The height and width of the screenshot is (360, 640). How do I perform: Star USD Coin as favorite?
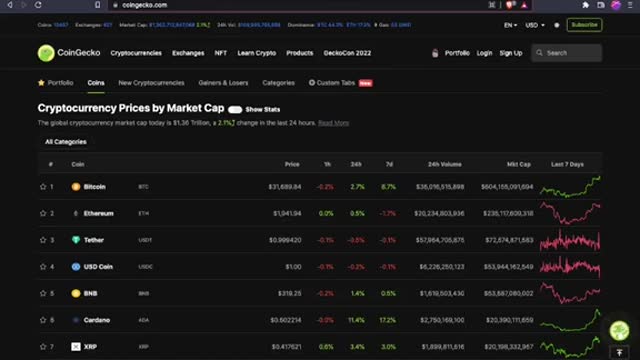point(43,267)
